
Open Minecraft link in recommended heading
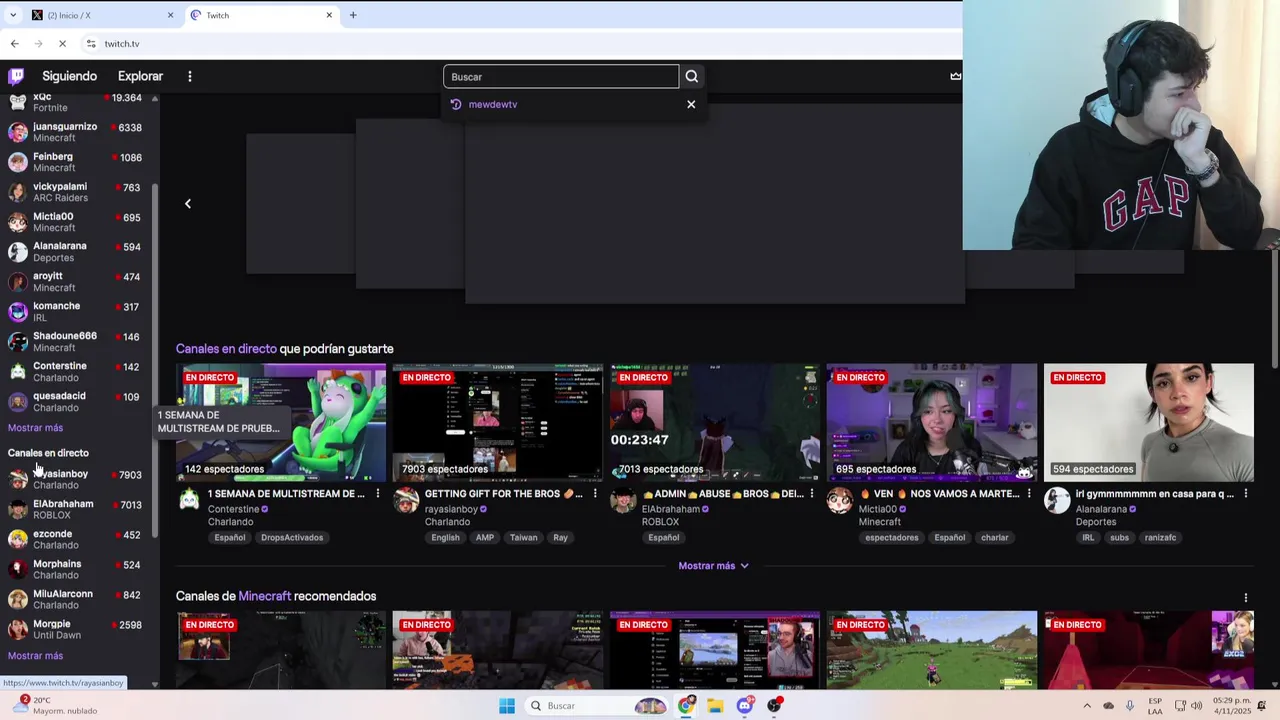pos(264,596)
